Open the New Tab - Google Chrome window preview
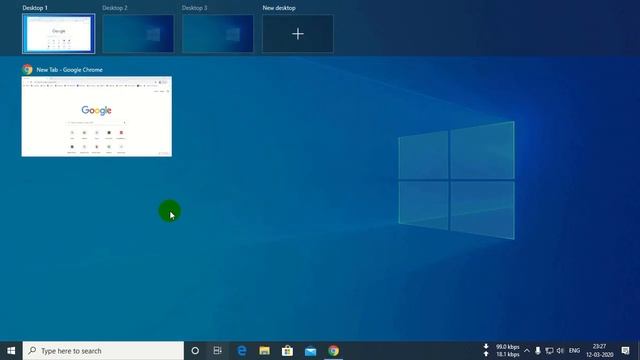Viewport: 640px width, 360px height. point(97,116)
